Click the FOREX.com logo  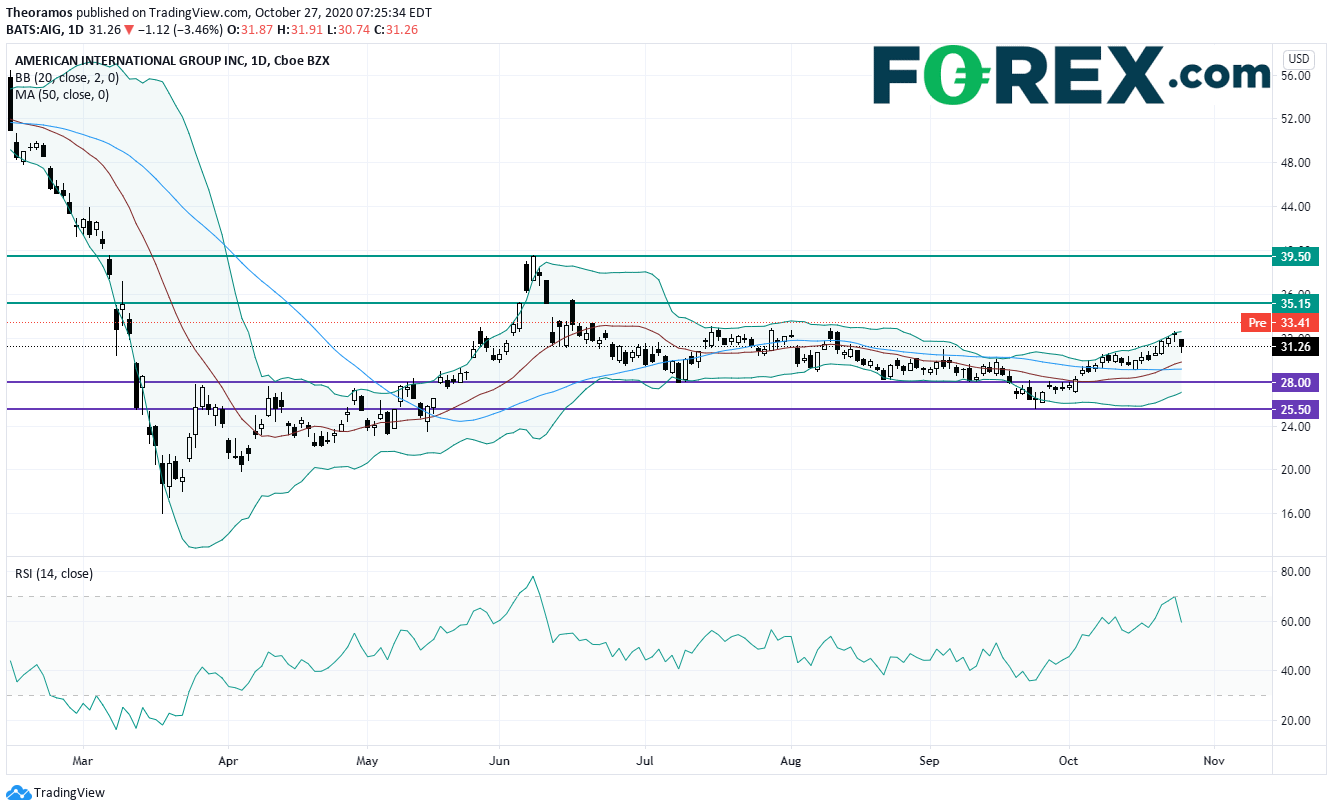coord(1070,75)
